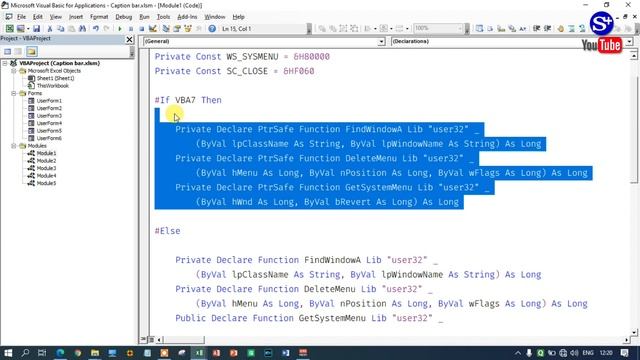Screen dimensions: 640x360
Task: Collapse the VBAProject (Caption bar.xlsm) node
Action: [5, 63]
